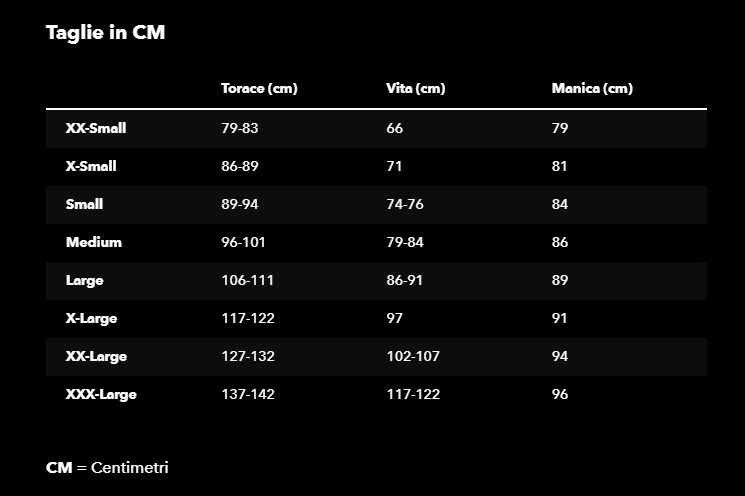This screenshot has width=745, height=496.
Task: Click the 106-111 chest value for Large
Action: (248, 280)
